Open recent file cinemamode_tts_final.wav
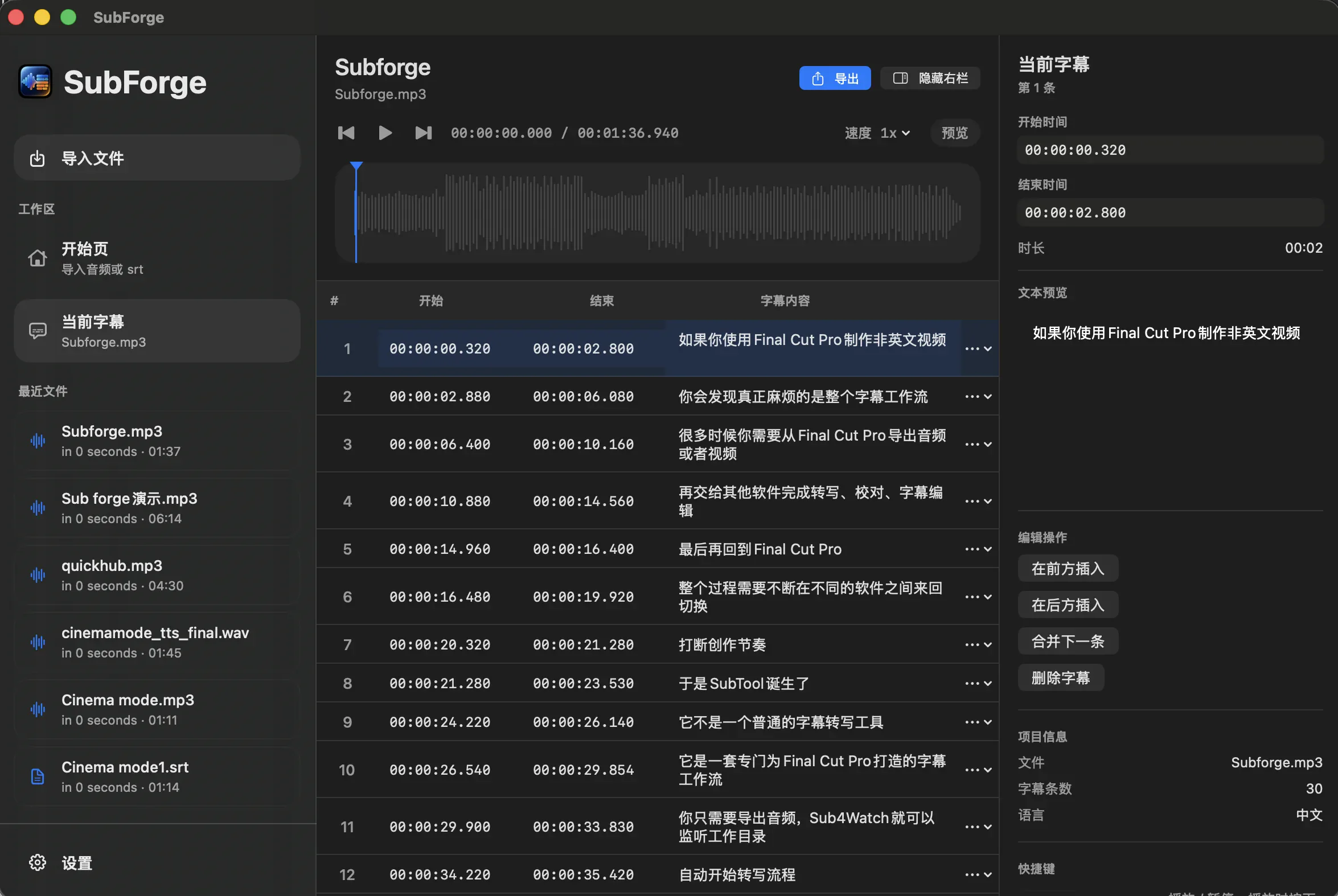 click(x=157, y=642)
